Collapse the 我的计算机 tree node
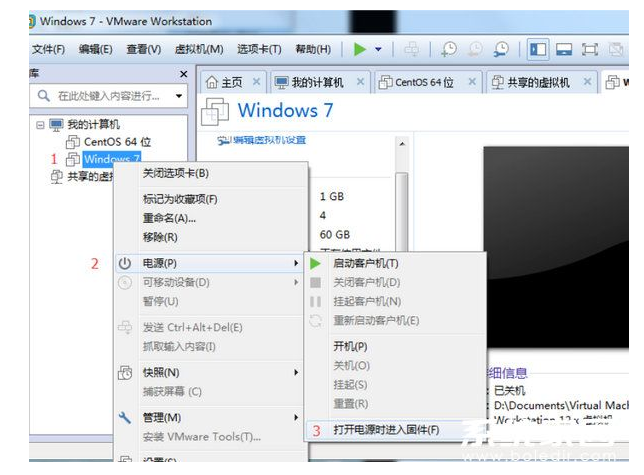The image size is (644, 475). click(x=40, y=125)
